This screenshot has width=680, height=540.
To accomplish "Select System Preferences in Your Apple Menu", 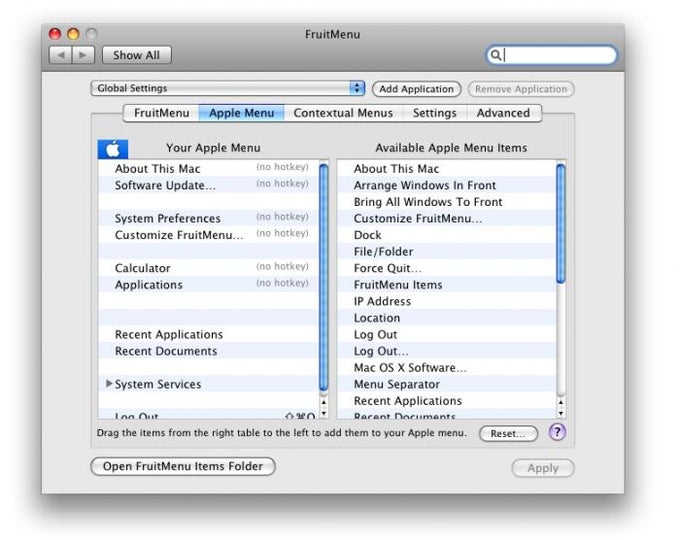I will point(209,218).
